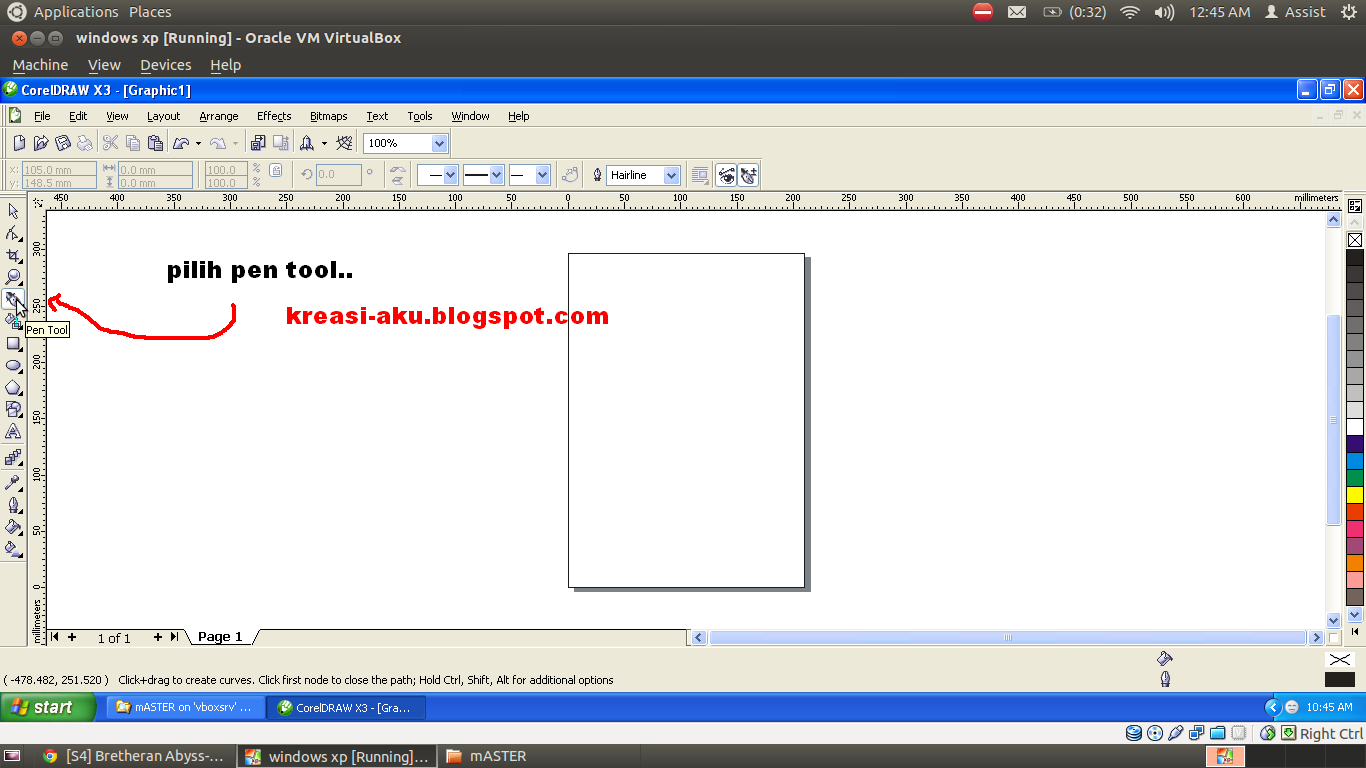
Task: Select the Polygon tool
Action: click(13, 387)
